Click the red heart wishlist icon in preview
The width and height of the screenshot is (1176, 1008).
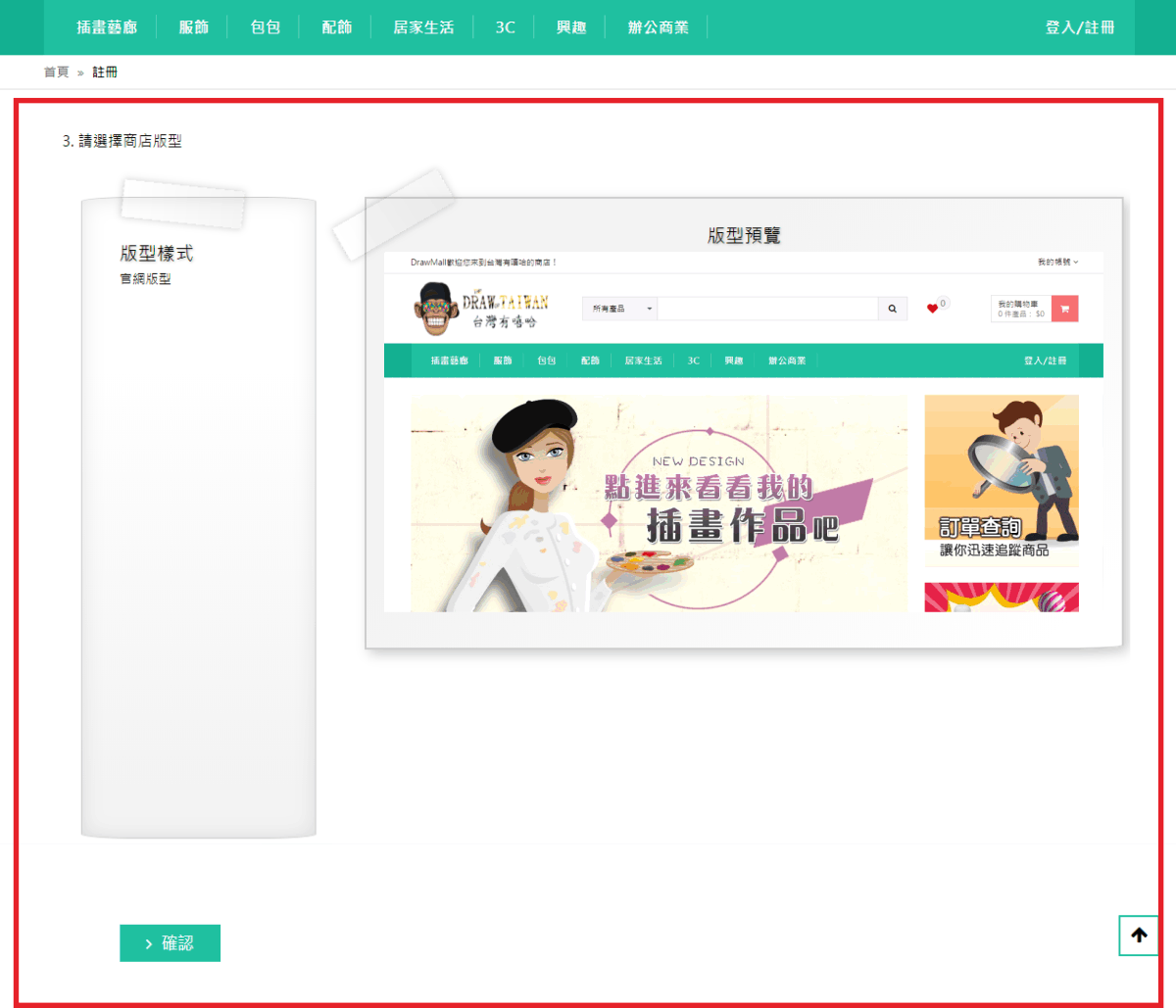coord(932,309)
